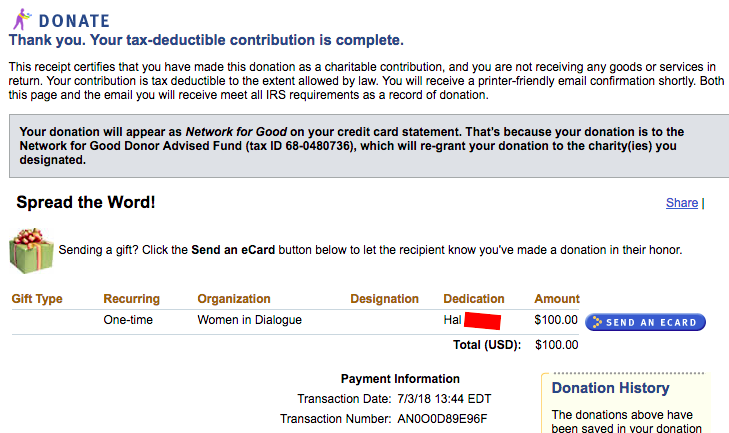The width and height of the screenshot is (729, 433).
Task: Click the gray Network for Good notice box
Action: pos(364,146)
